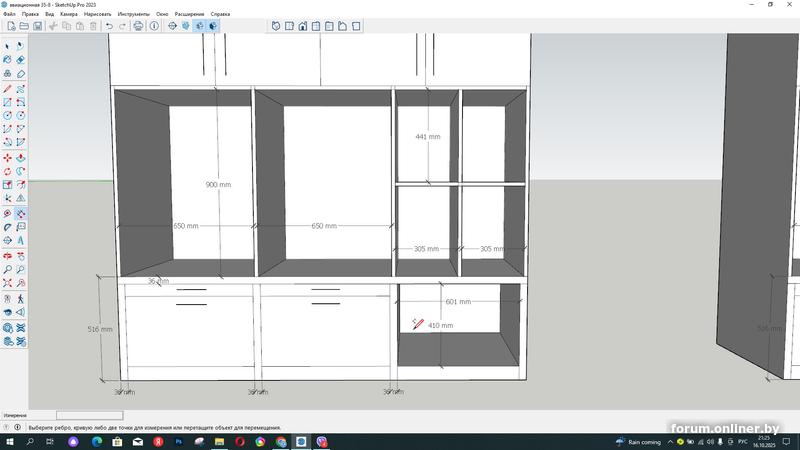Click the Rain coming weather widget

638,442
